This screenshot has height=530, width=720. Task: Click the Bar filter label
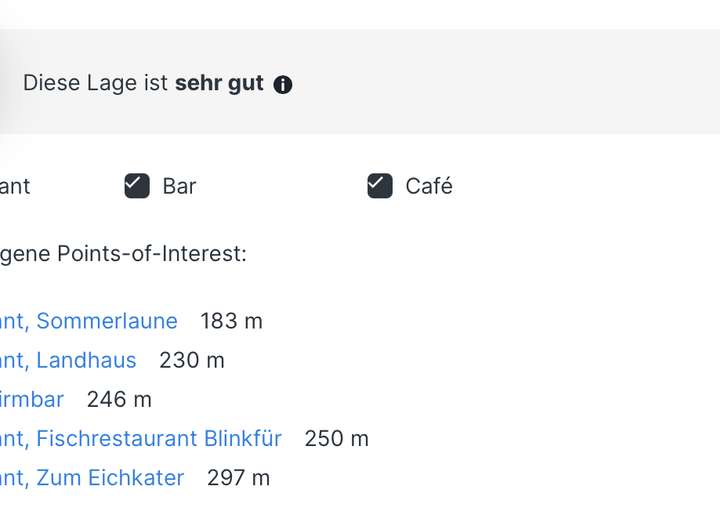pyautogui.click(x=179, y=186)
